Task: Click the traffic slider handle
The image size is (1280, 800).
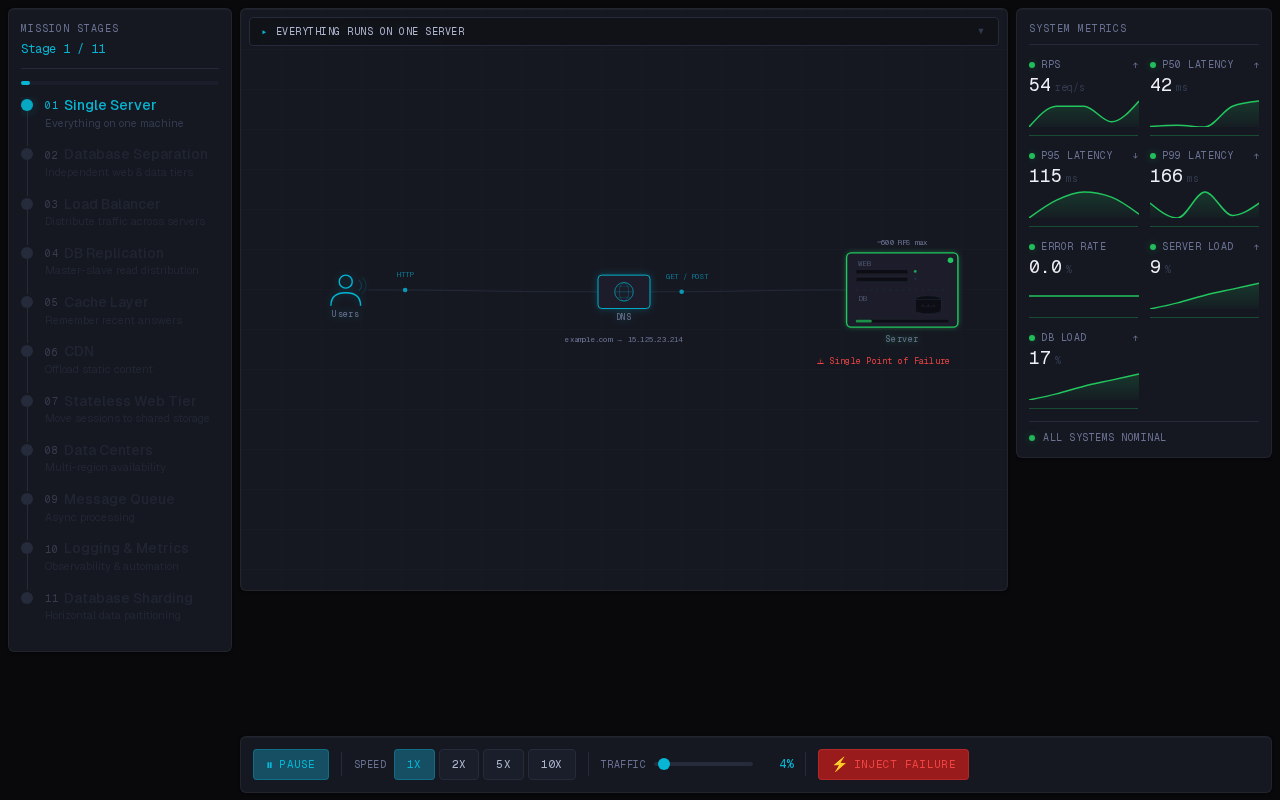Action: point(664,764)
